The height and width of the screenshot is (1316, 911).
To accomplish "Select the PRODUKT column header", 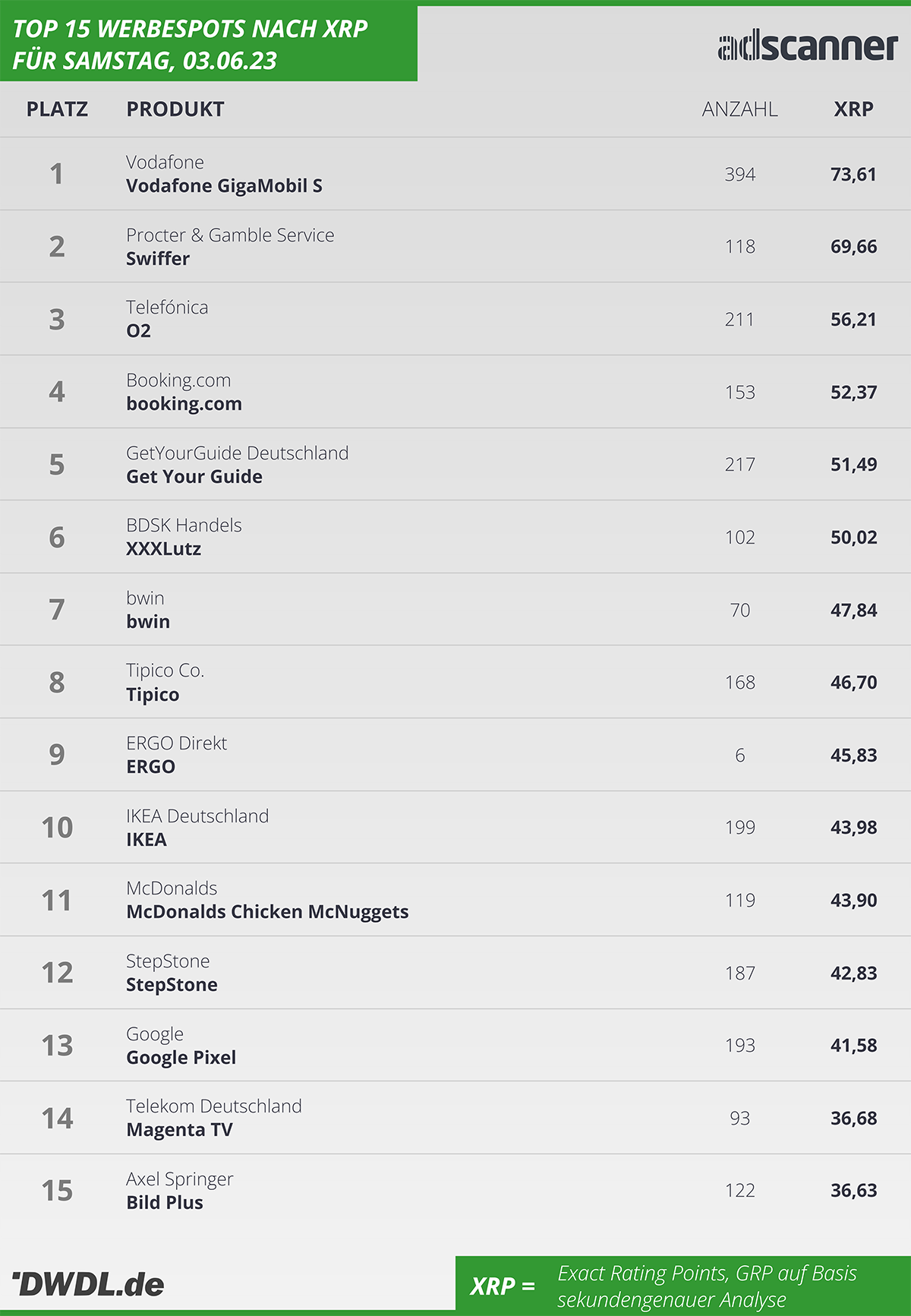I will coord(175,109).
